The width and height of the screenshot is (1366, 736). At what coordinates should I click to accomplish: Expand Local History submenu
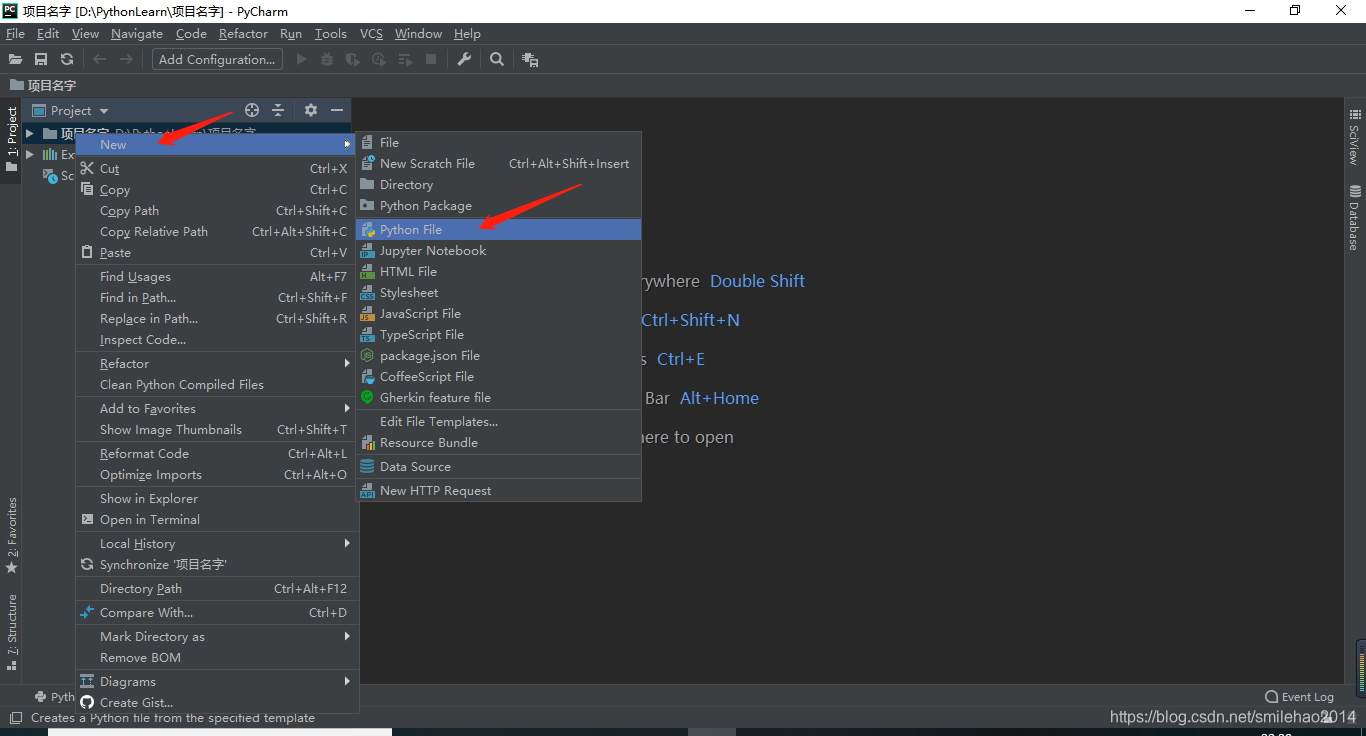tap(217, 543)
